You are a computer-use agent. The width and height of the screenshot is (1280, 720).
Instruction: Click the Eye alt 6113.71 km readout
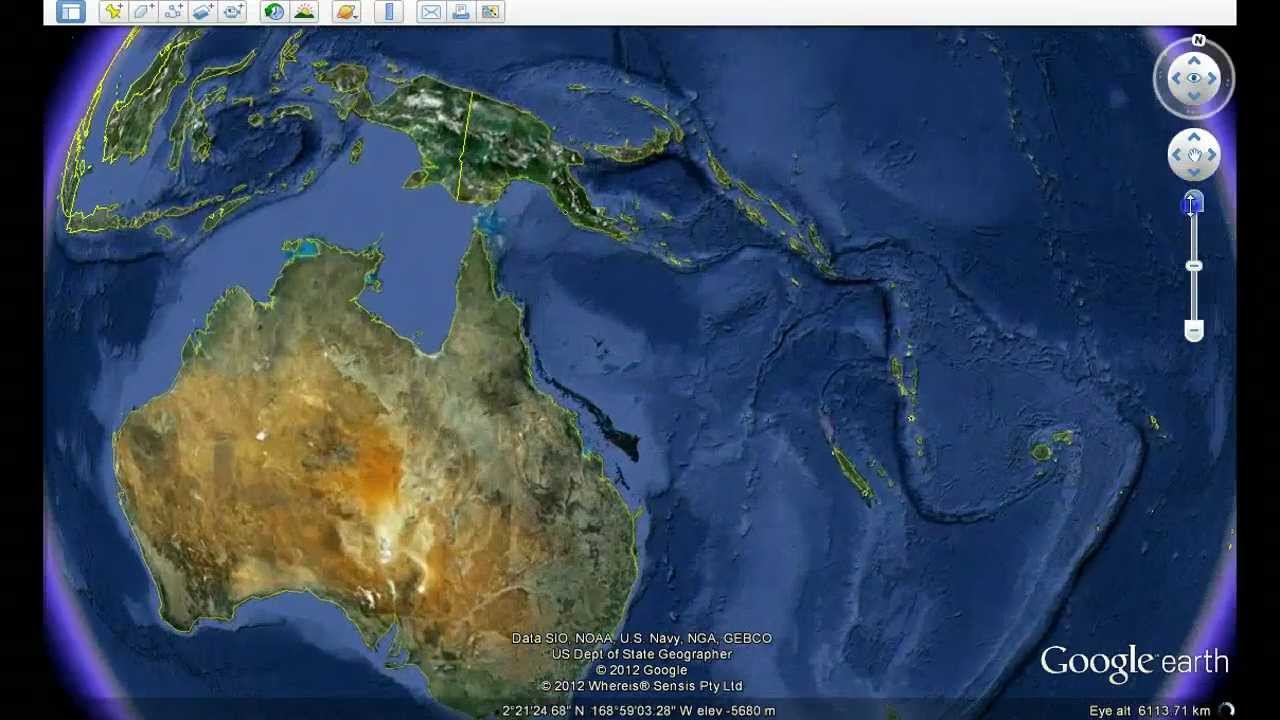[1149, 711]
